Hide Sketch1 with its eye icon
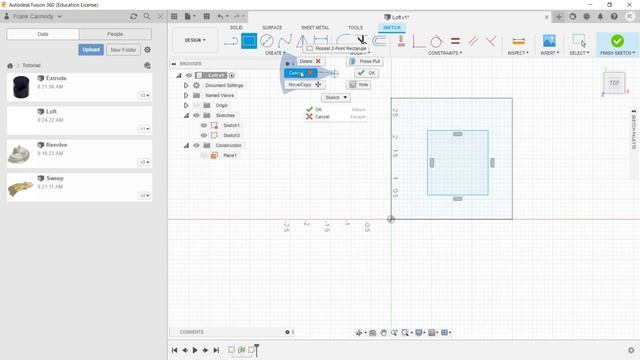 (x=204, y=125)
